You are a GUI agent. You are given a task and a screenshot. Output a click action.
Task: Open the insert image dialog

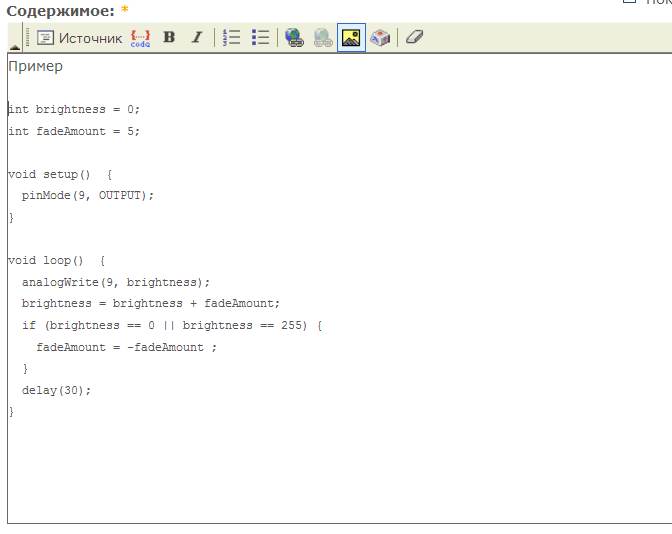pos(351,38)
